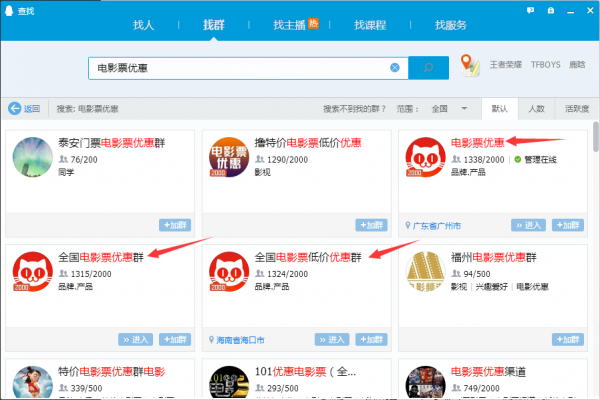Minimize the 查找 window
Image resolution: width=600 pixels, height=400 pixels.
coord(571,11)
